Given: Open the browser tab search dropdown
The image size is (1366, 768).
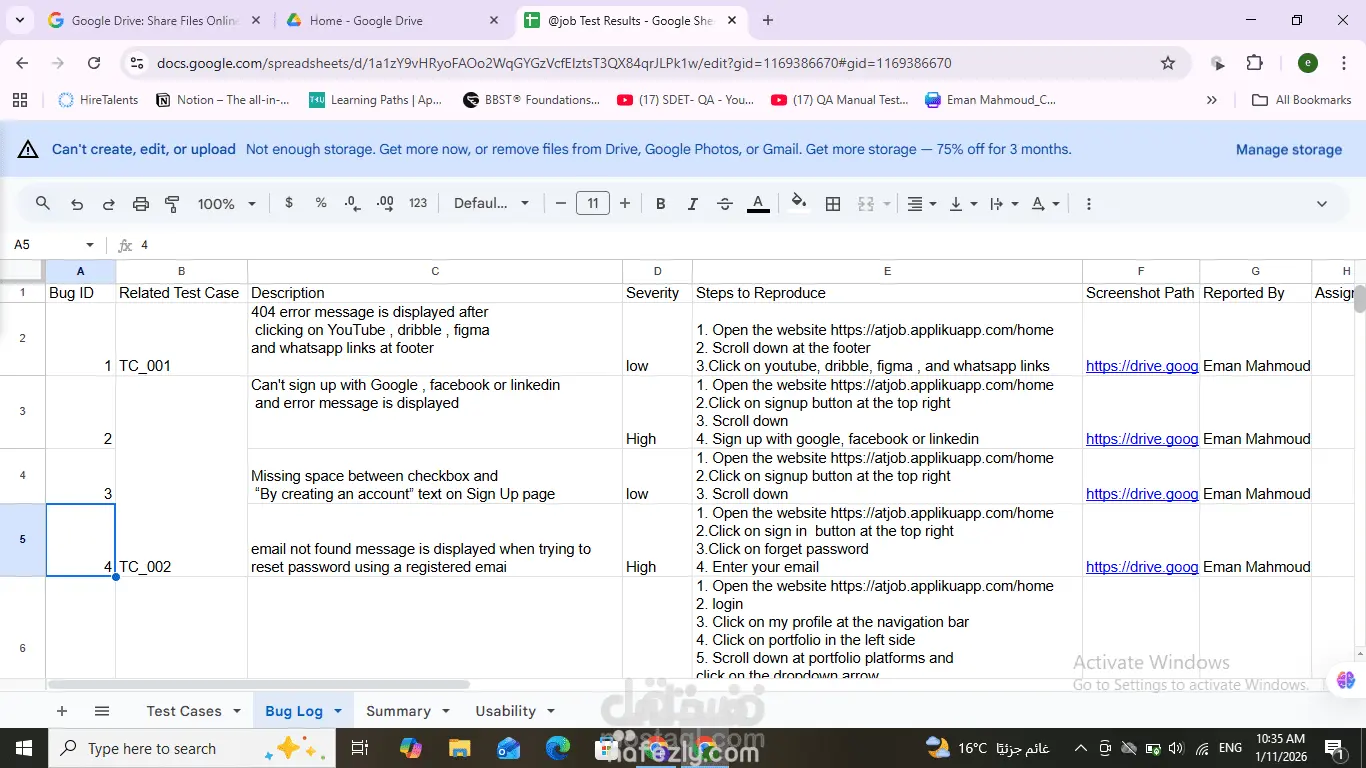Looking at the screenshot, I should (20, 20).
